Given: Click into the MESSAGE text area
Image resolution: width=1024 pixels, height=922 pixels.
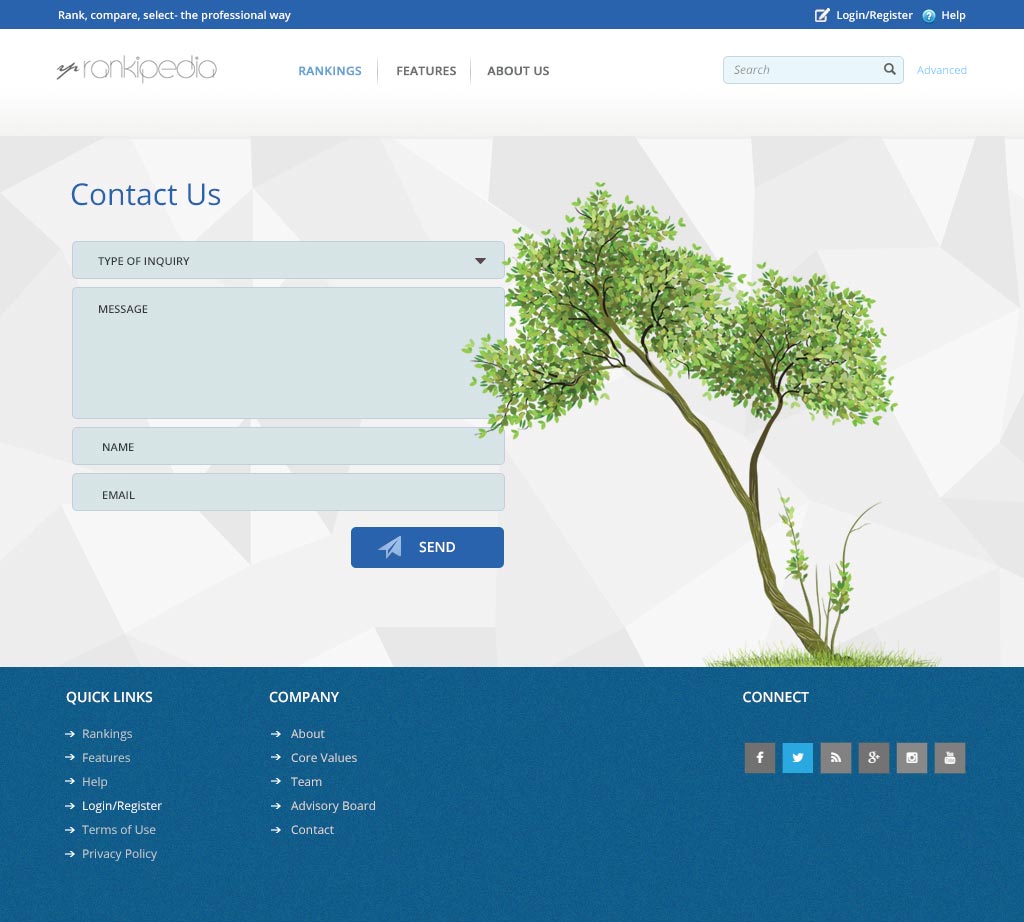Looking at the screenshot, I should tap(288, 353).
